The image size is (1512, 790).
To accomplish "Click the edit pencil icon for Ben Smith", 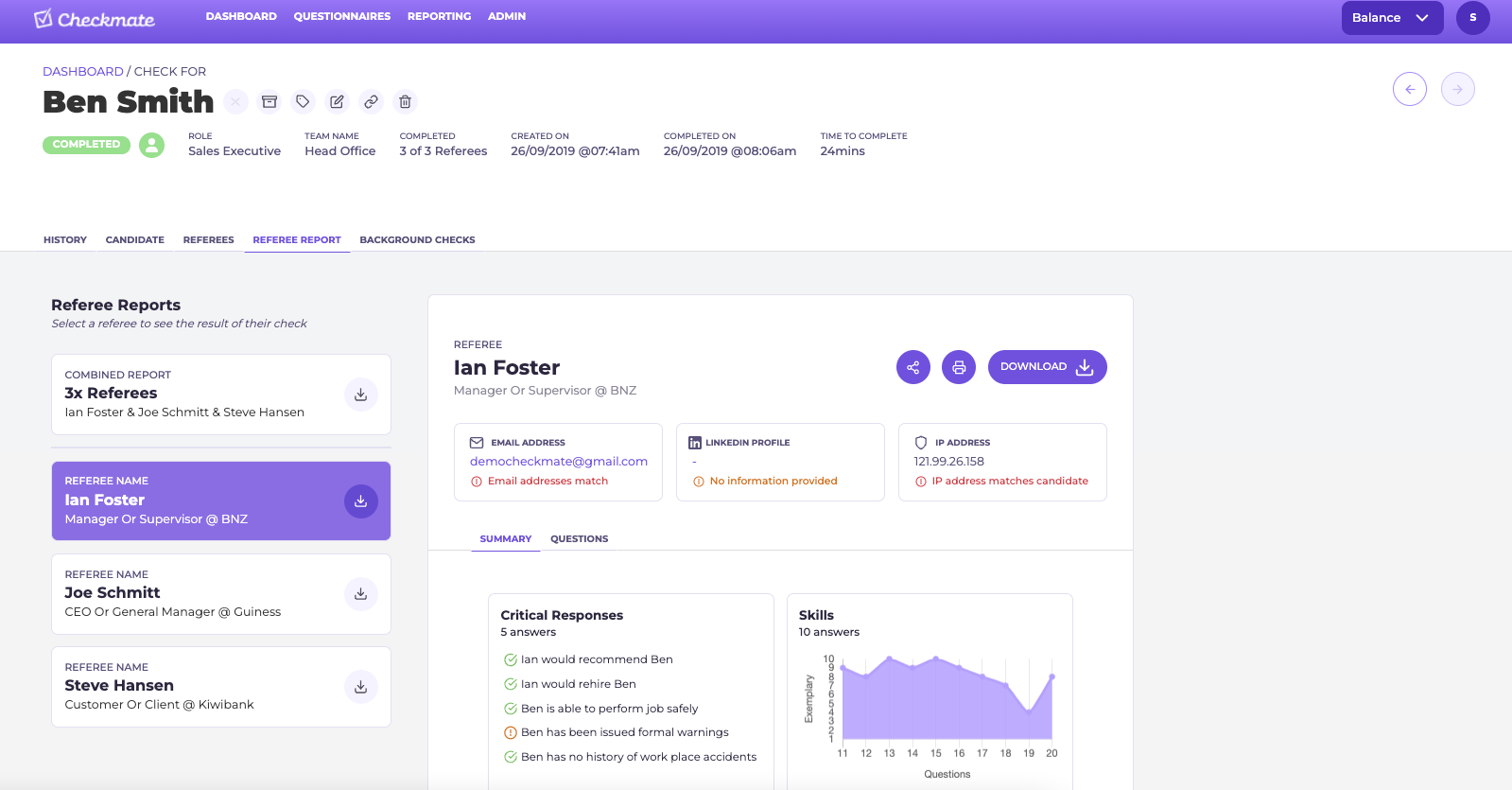I will click(x=337, y=101).
